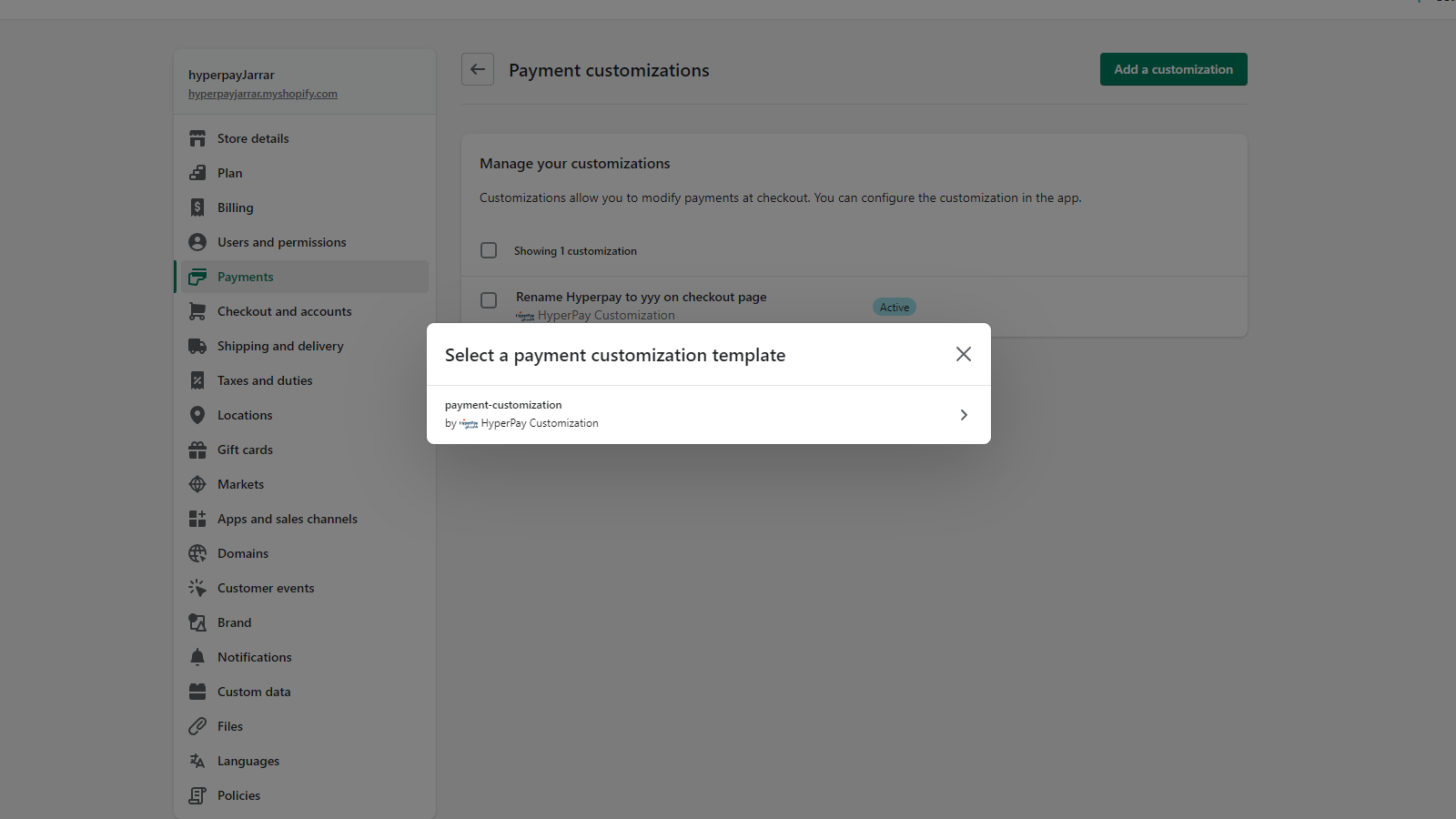Click the Shipping truck icon

pyautogui.click(x=197, y=346)
